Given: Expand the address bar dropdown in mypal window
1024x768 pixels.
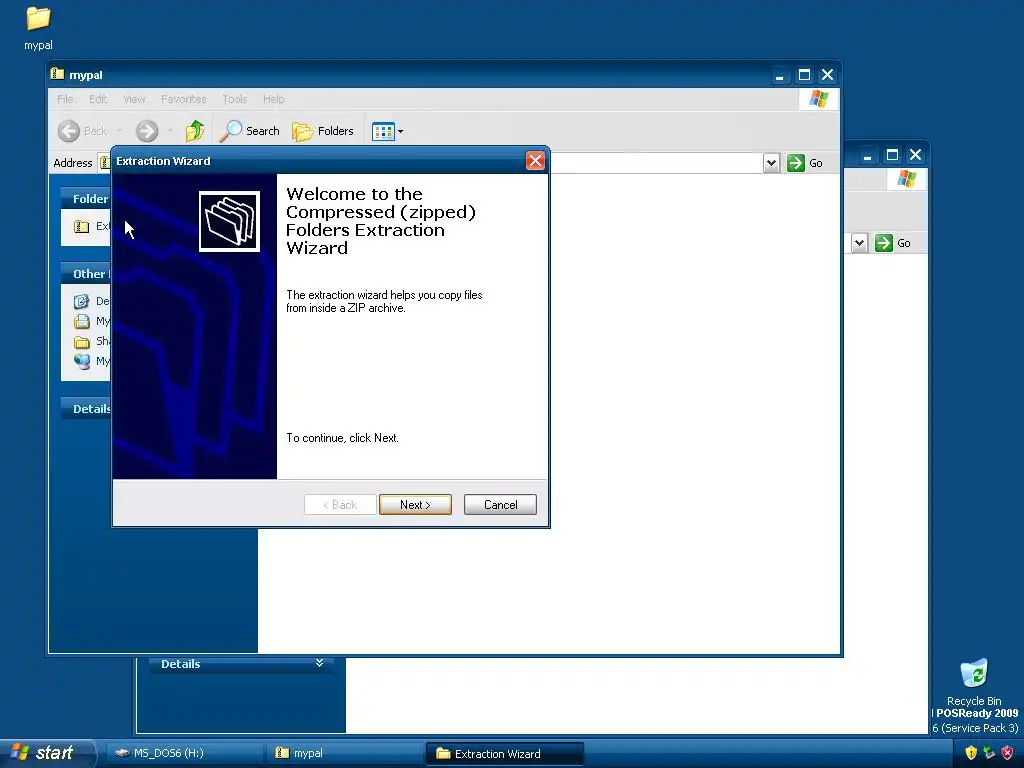Looking at the screenshot, I should pos(771,163).
